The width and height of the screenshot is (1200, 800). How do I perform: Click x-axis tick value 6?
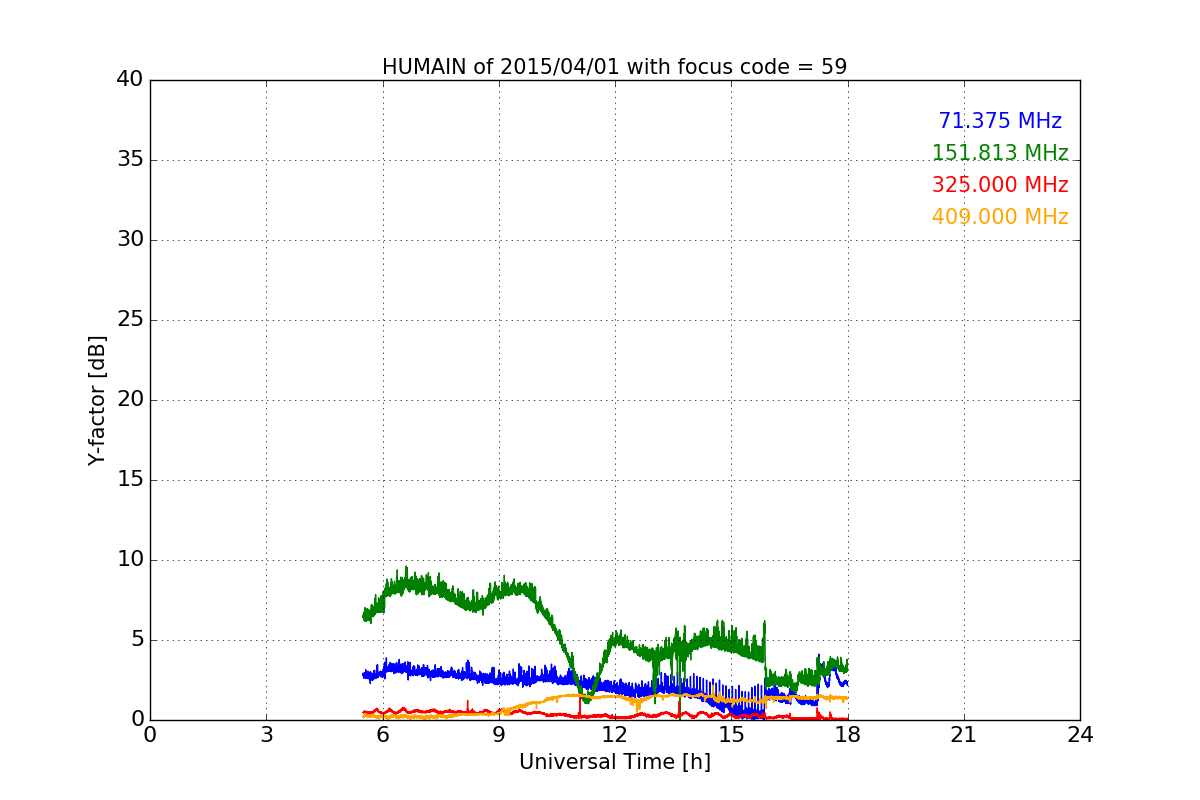pyautogui.click(x=382, y=735)
